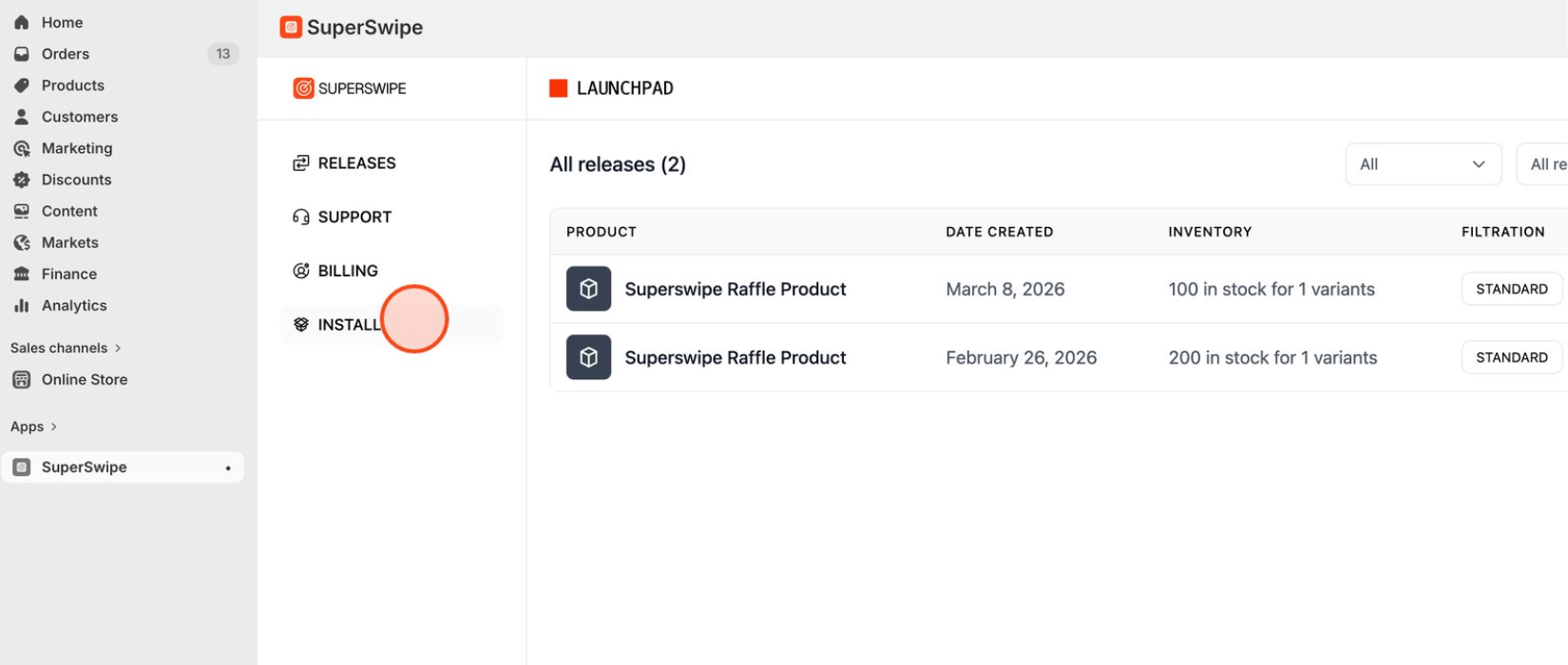Click the Billing icon

point(301,271)
